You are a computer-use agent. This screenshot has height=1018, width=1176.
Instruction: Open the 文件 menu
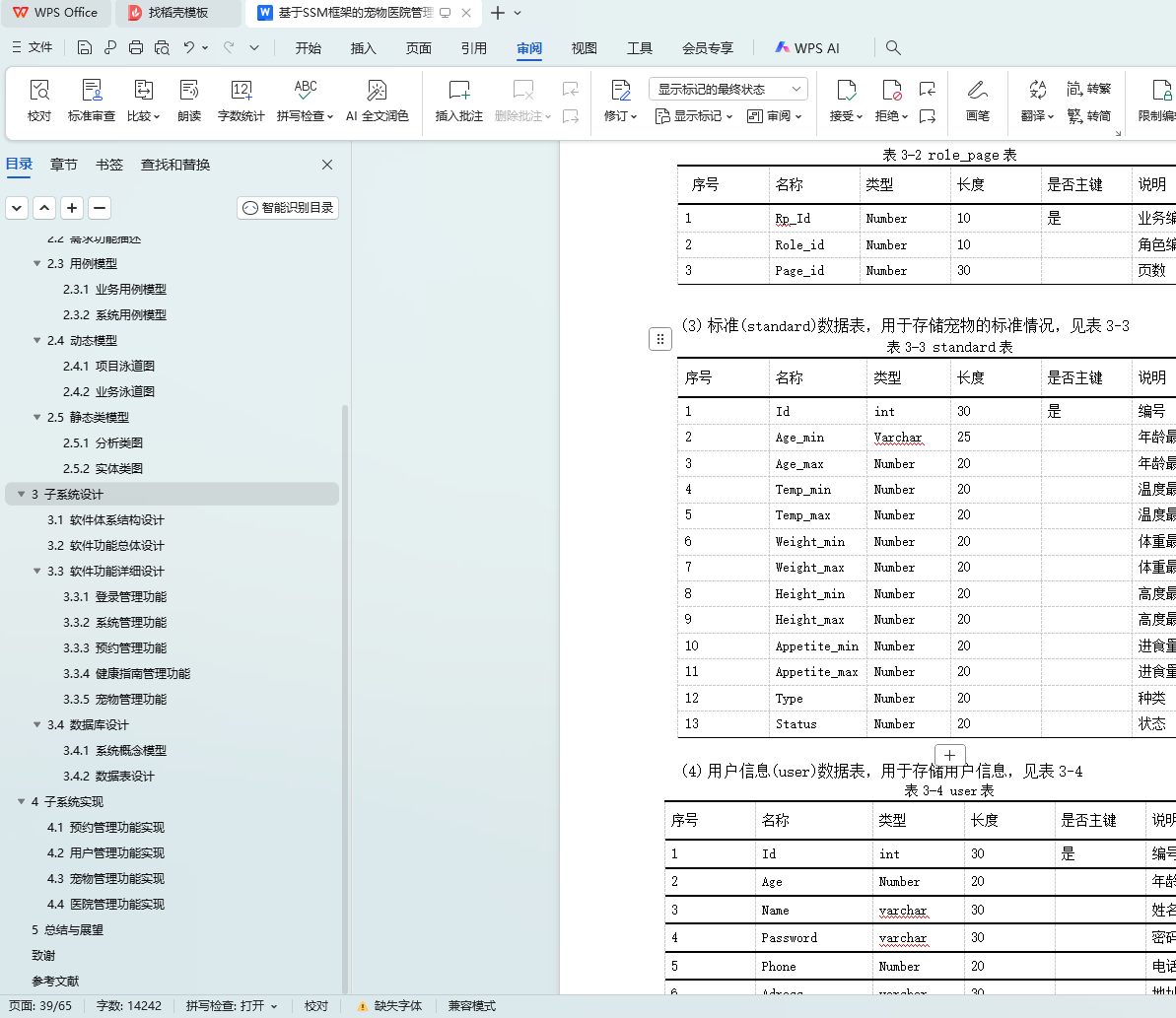pyautogui.click(x=33, y=48)
